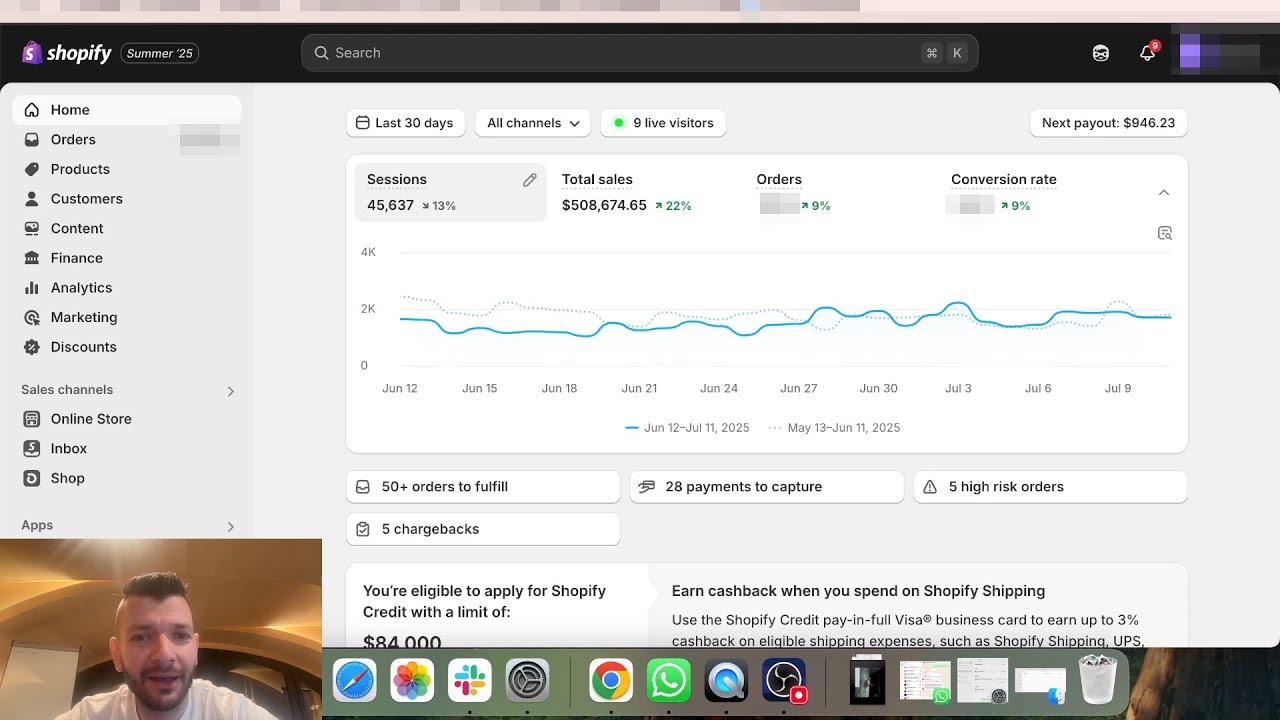Launch Safari from the dock

(x=355, y=681)
